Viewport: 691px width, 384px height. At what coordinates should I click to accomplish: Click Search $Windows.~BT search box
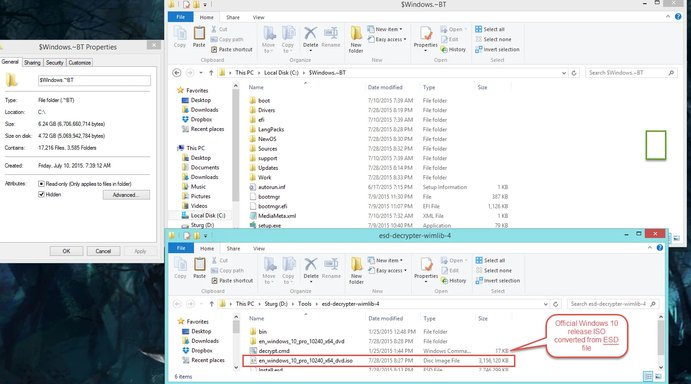pyautogui.click(x=631, y=73)
